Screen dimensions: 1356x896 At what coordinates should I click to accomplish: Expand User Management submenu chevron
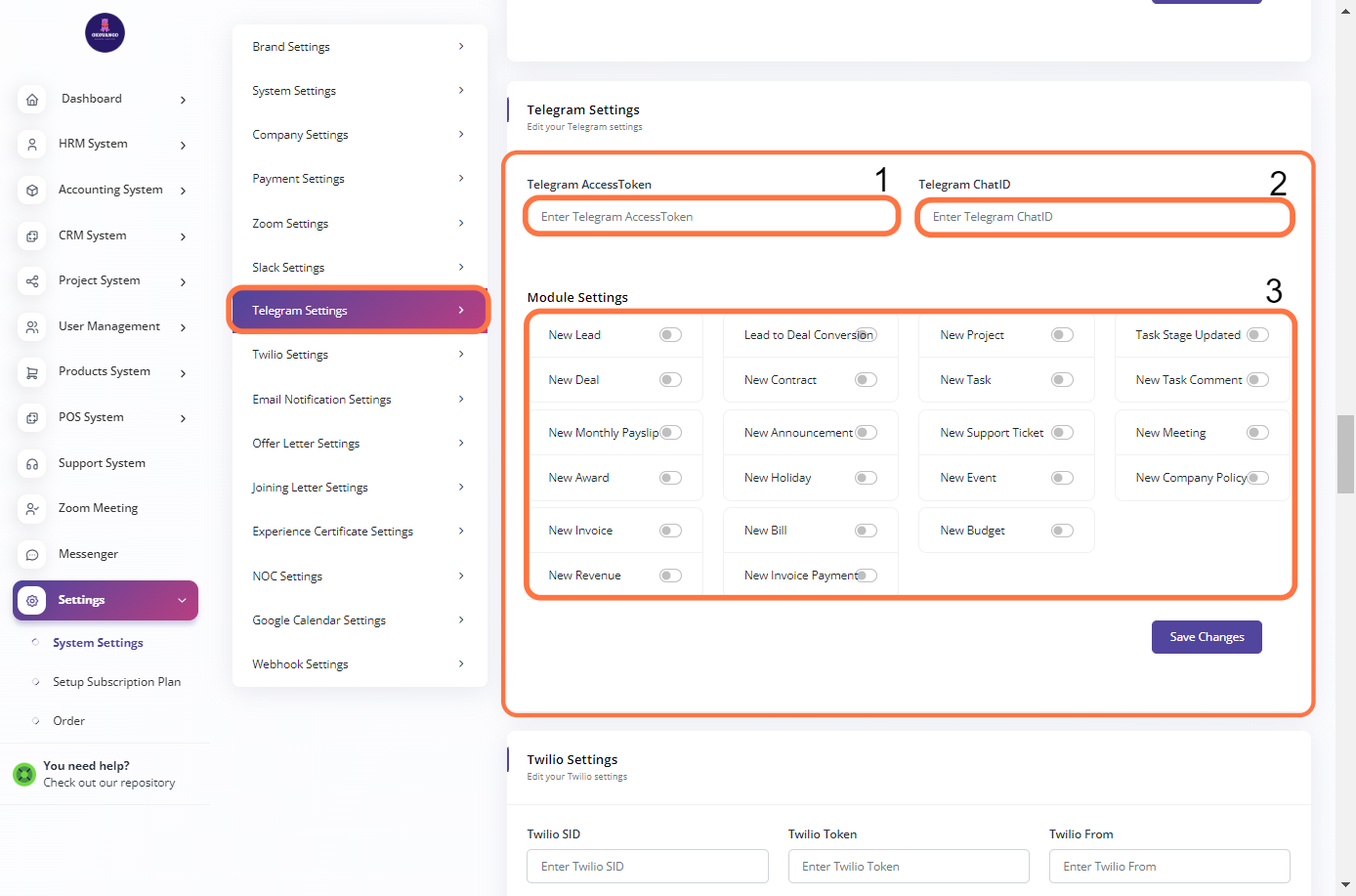(183, 327)
